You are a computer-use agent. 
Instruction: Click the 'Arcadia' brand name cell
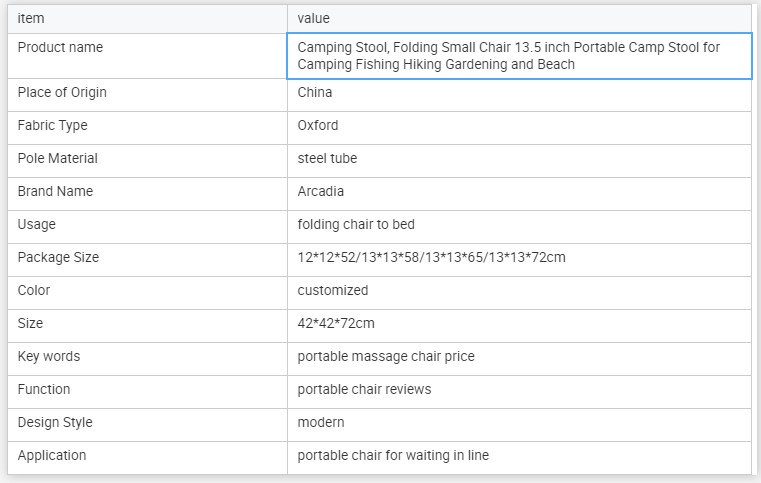pos(321,192)
